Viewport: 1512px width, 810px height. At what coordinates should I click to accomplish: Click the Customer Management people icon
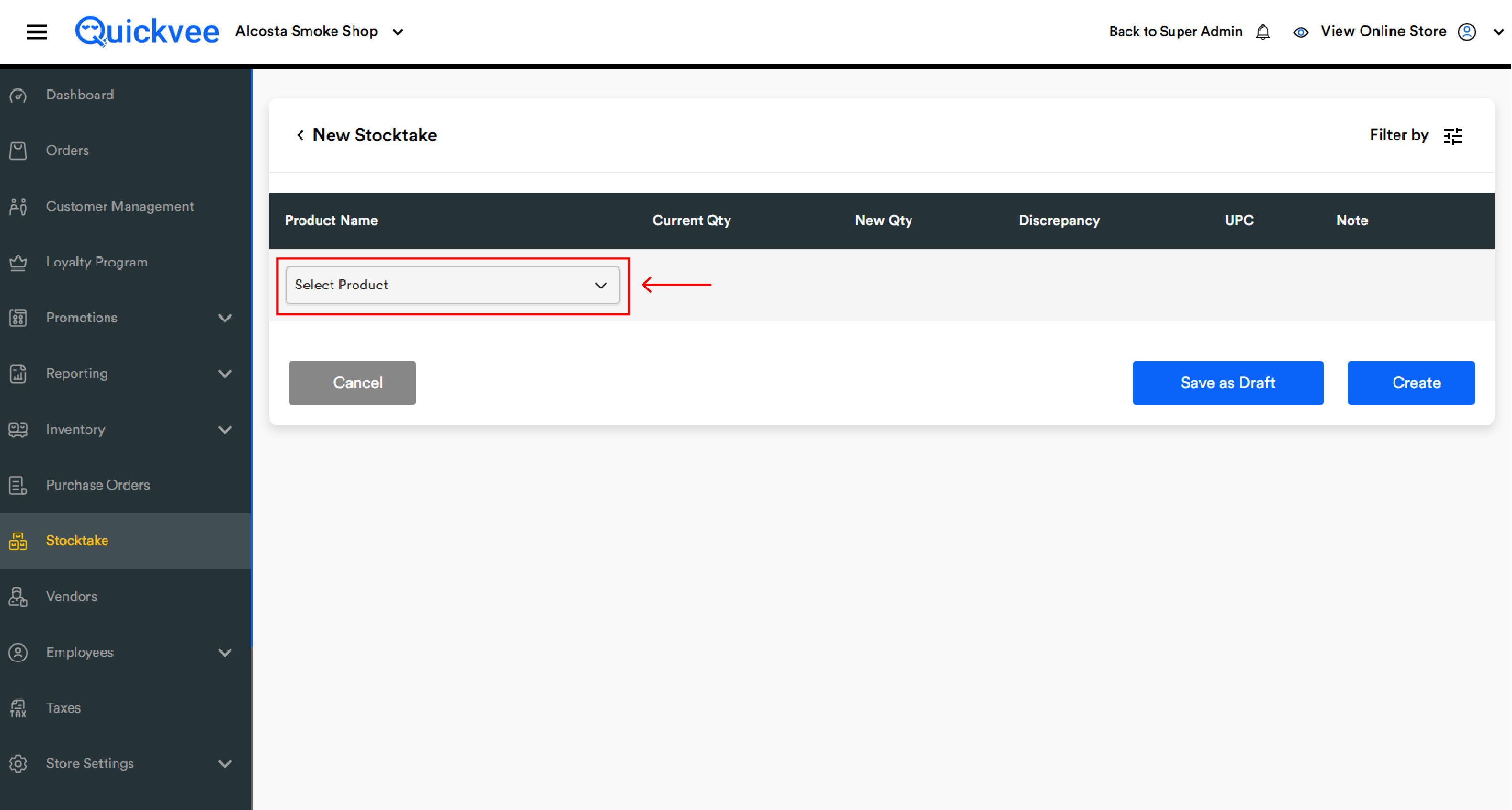point(18,207)
